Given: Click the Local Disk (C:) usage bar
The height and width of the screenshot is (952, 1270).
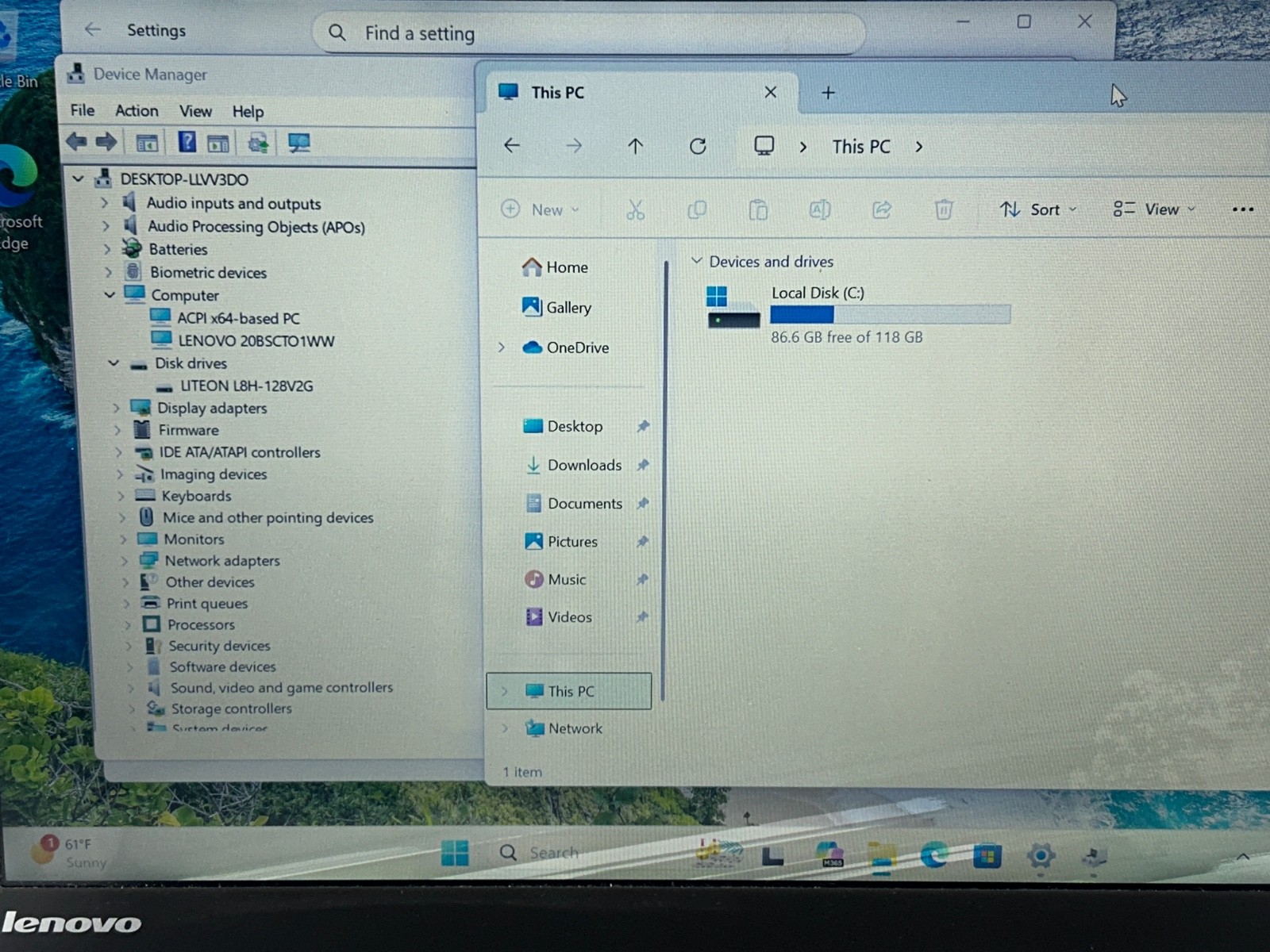Looking at the screenshot, I should point(890,315).
